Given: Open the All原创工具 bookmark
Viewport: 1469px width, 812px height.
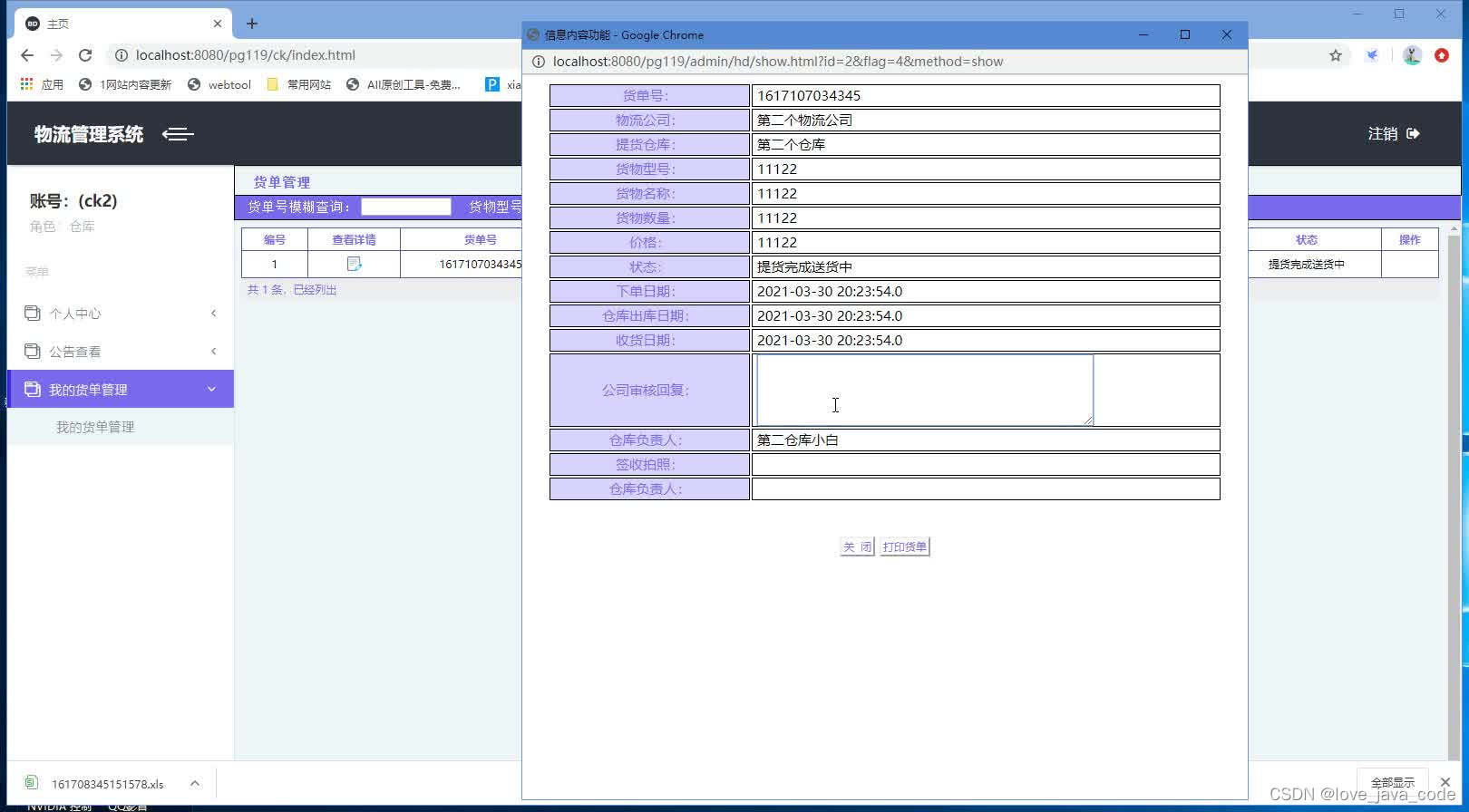Looking at the screenshot, I should 404,84.
